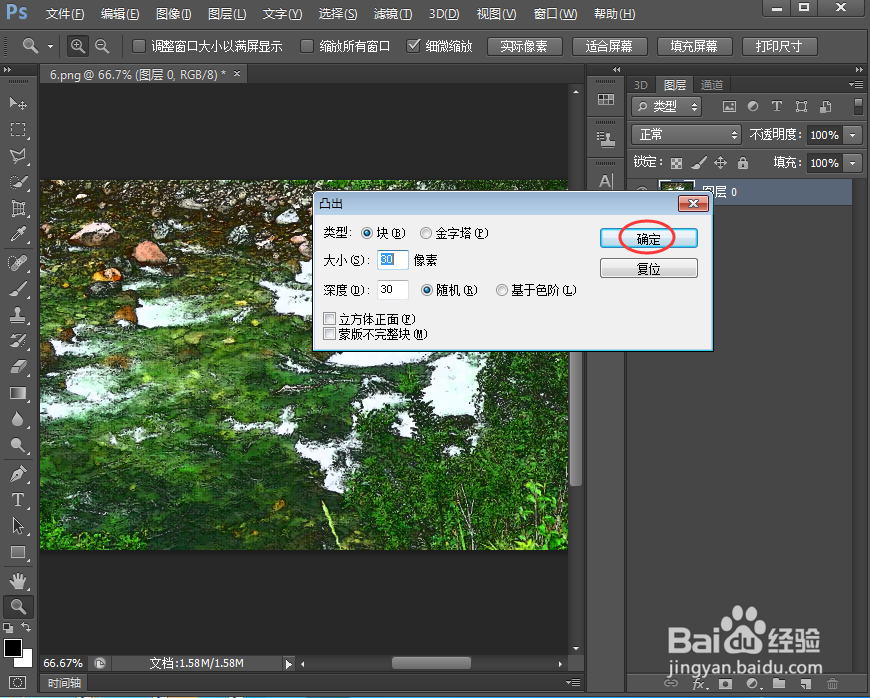Select the Clone Stamp tool
Viewport: 870px width, 698px height.
point(18,312)
